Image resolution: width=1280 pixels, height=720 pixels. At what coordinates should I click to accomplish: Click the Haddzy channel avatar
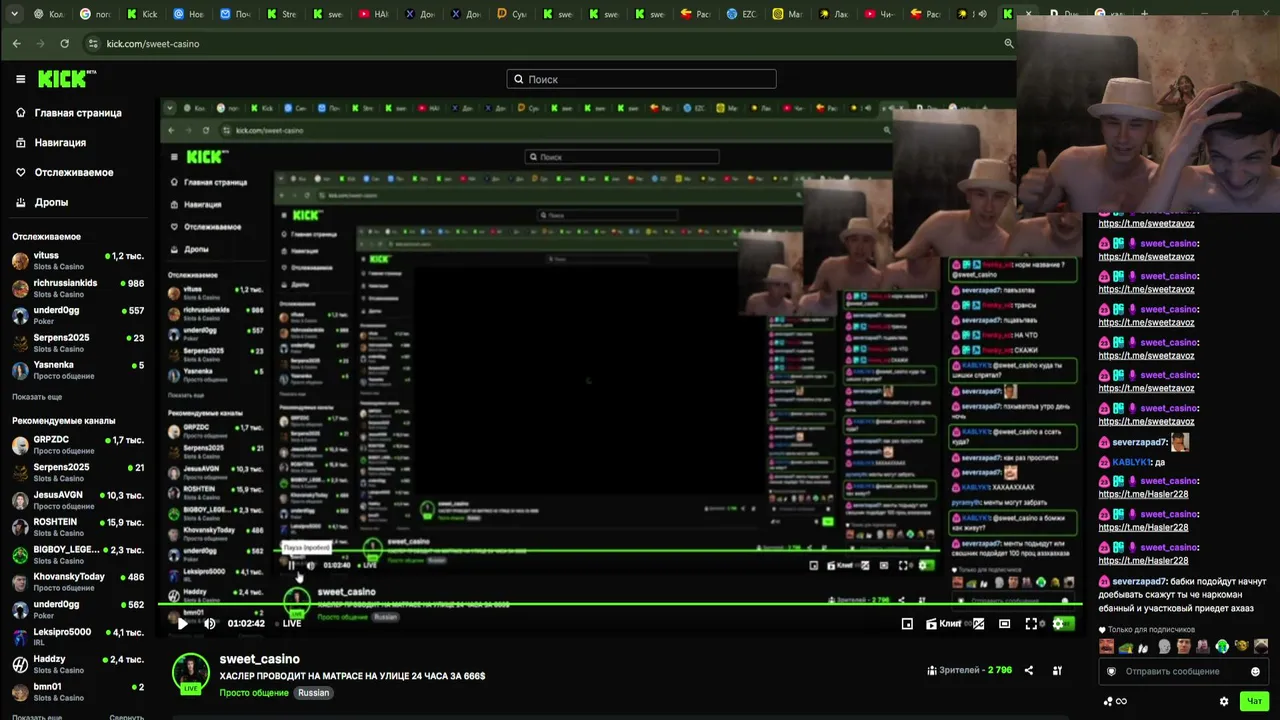point(20,664)
